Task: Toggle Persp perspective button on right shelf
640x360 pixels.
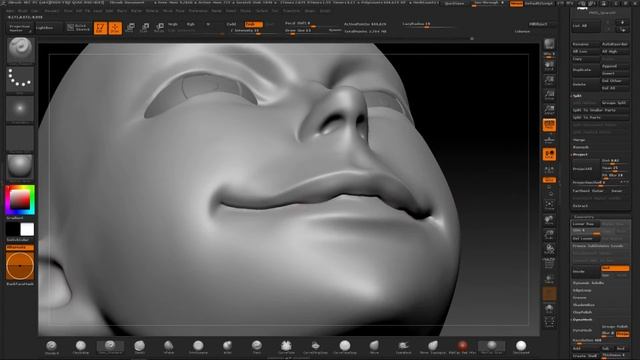Action: click(549, 125)
